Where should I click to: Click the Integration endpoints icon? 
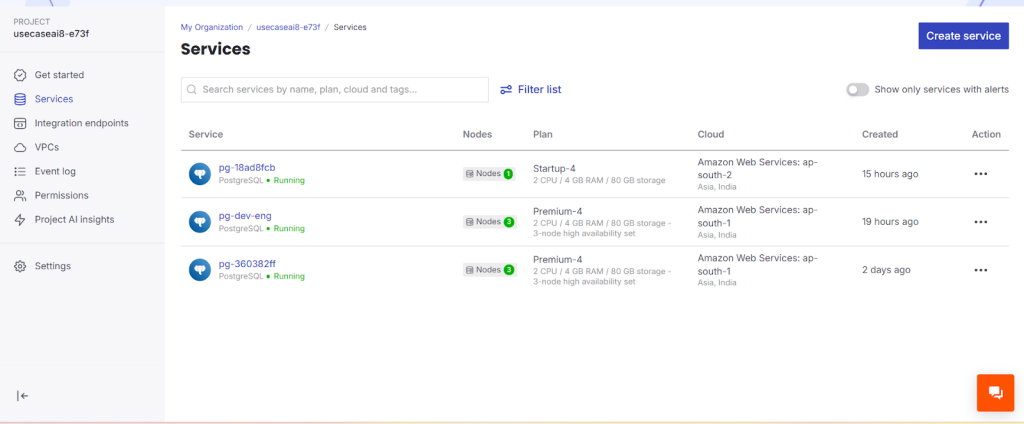pyautogui.click(x=20, y=123)
